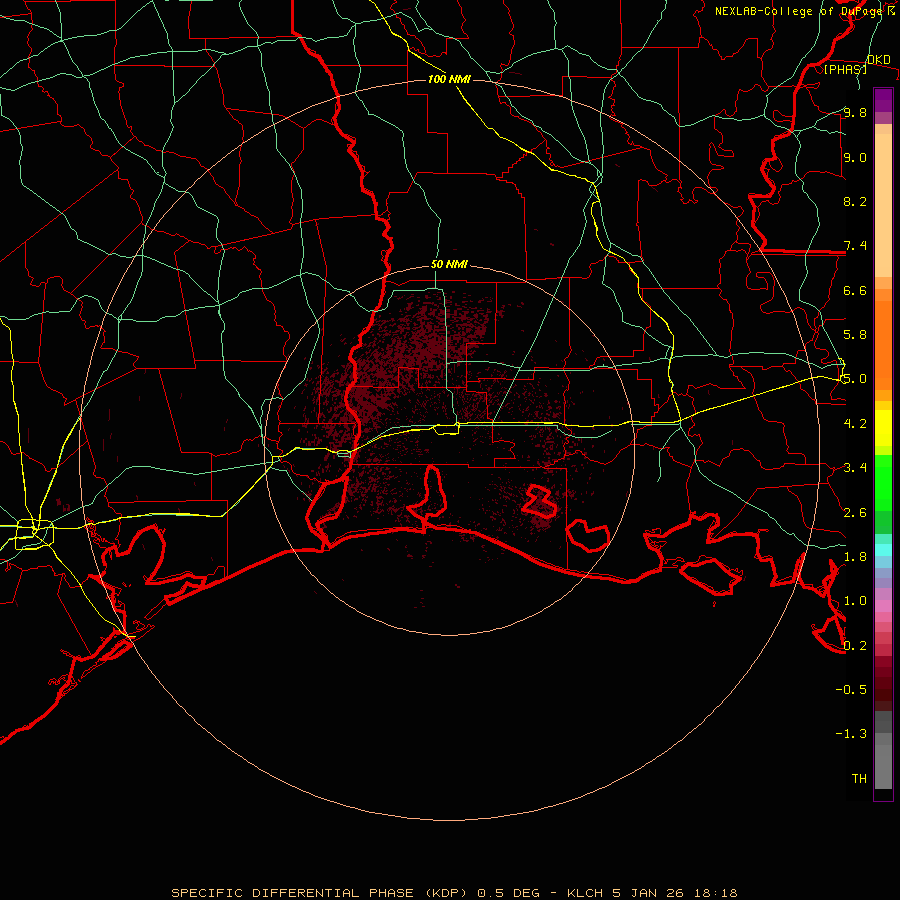The image size is (900, 900).
Task: Click the "100 NMI" range ring label
Action: [449, 79]
